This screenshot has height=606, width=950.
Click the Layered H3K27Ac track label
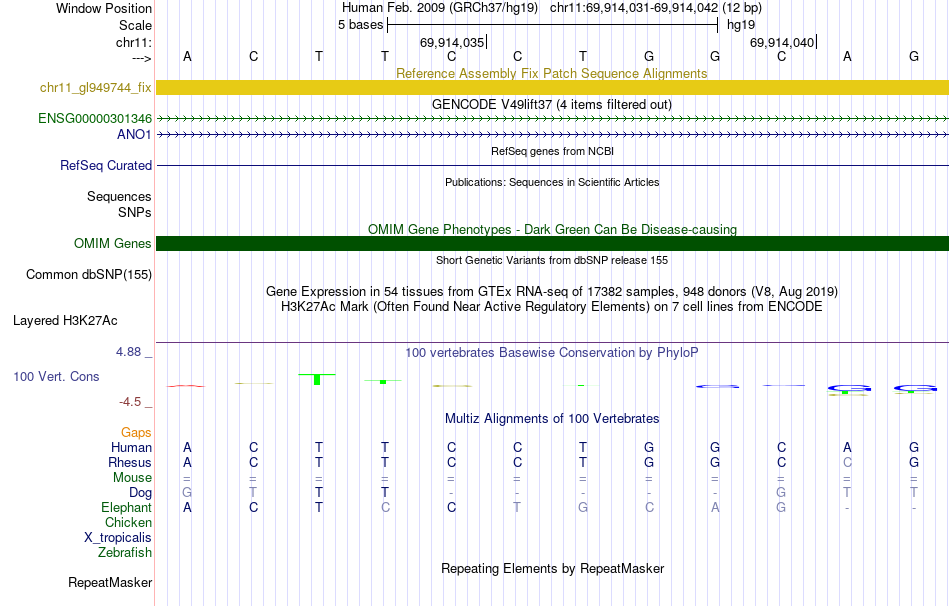point(65,321)
